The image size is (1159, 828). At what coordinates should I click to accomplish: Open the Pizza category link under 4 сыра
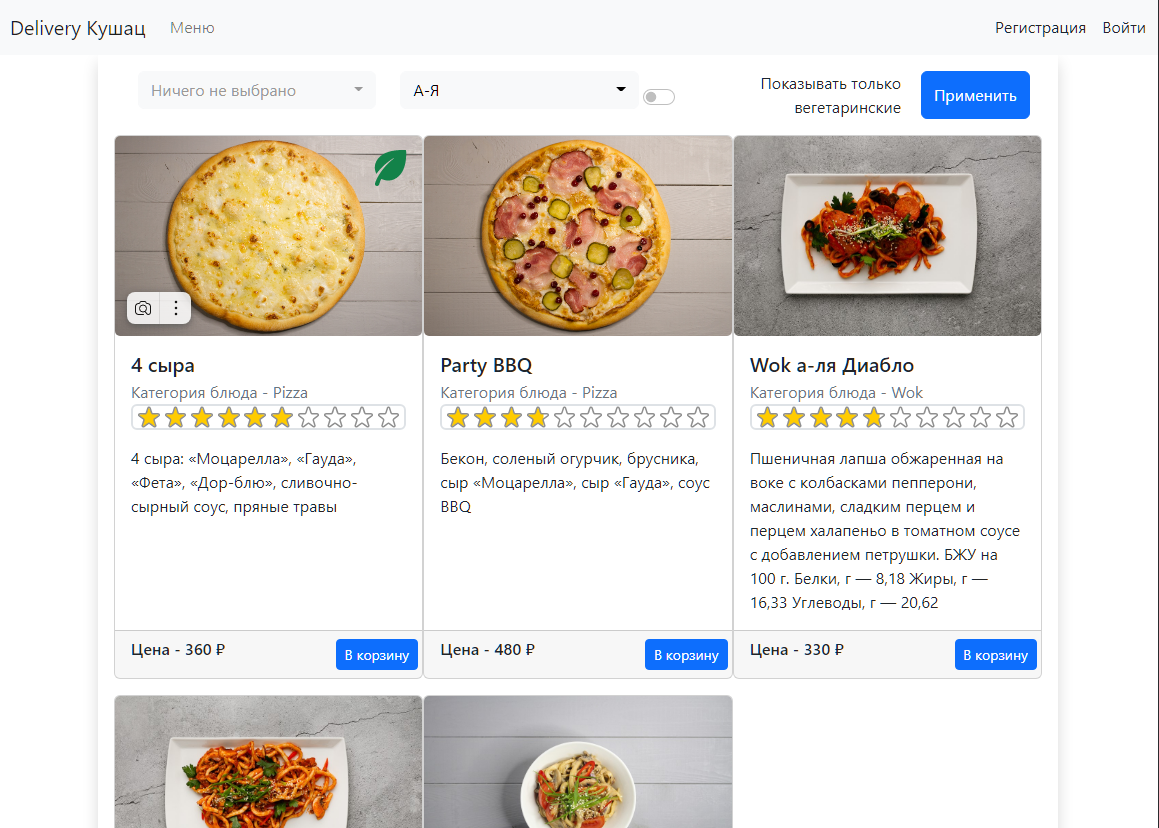(290, 392)
